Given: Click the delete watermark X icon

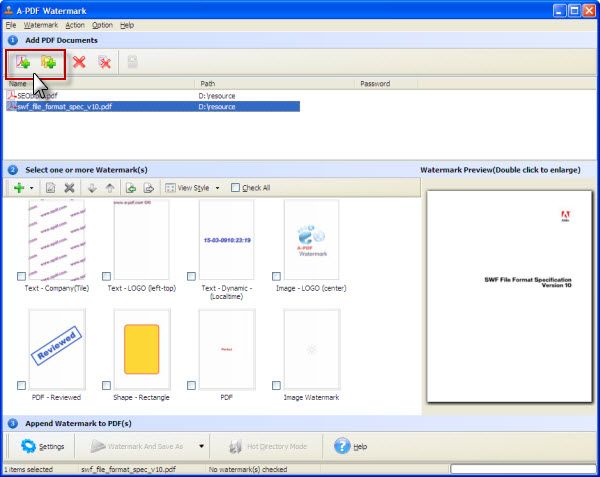Looking at the screenshot, I should coord(69,187).
